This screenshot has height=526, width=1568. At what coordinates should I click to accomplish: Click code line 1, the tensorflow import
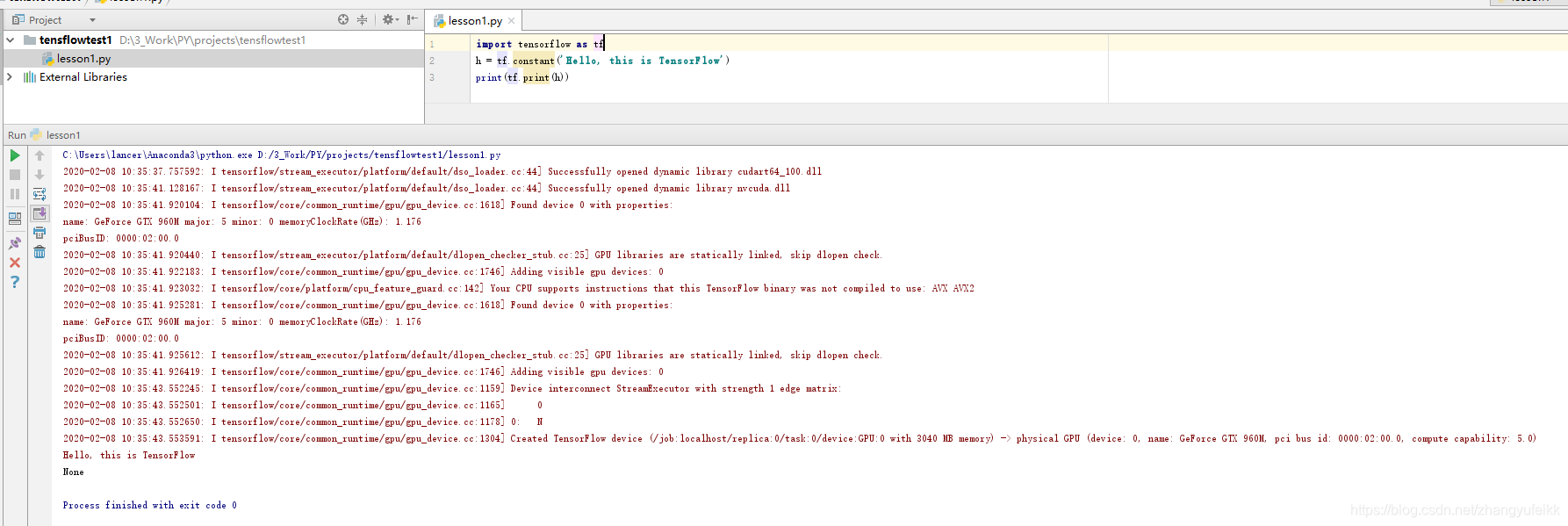[x=540, y=44]
